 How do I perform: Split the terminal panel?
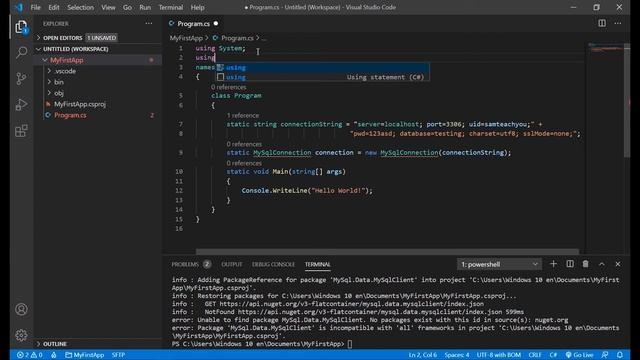pos(570,264)
